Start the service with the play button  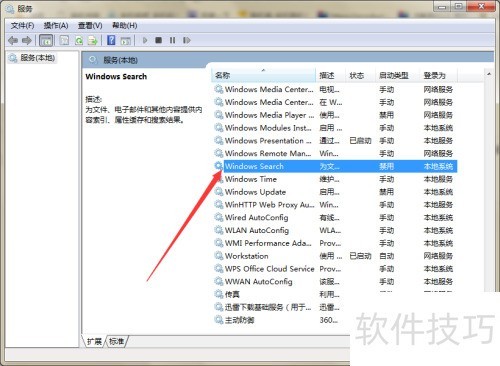tap(145, 40)
